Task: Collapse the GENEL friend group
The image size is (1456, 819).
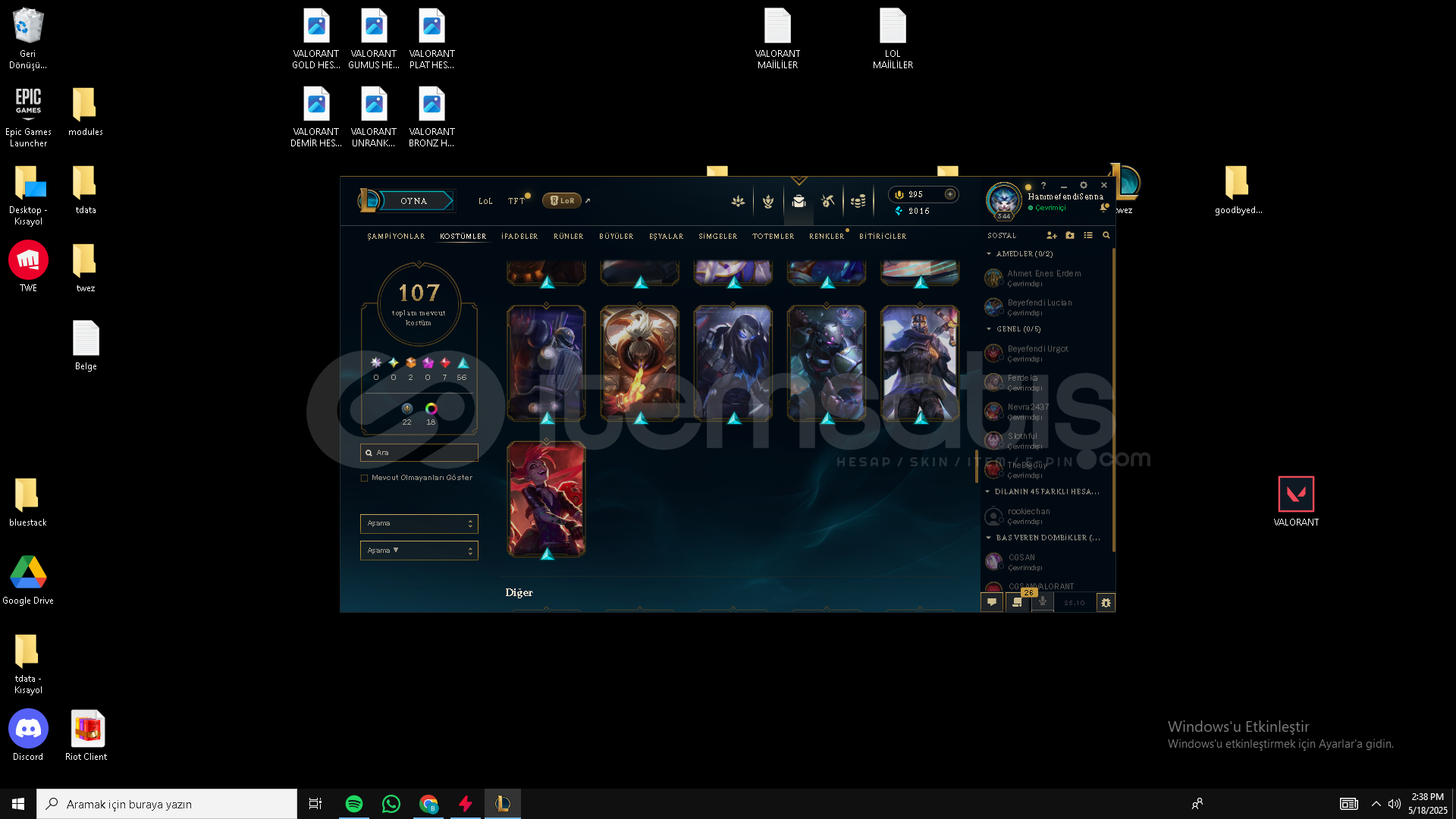Action: click(x=989, y=329)
